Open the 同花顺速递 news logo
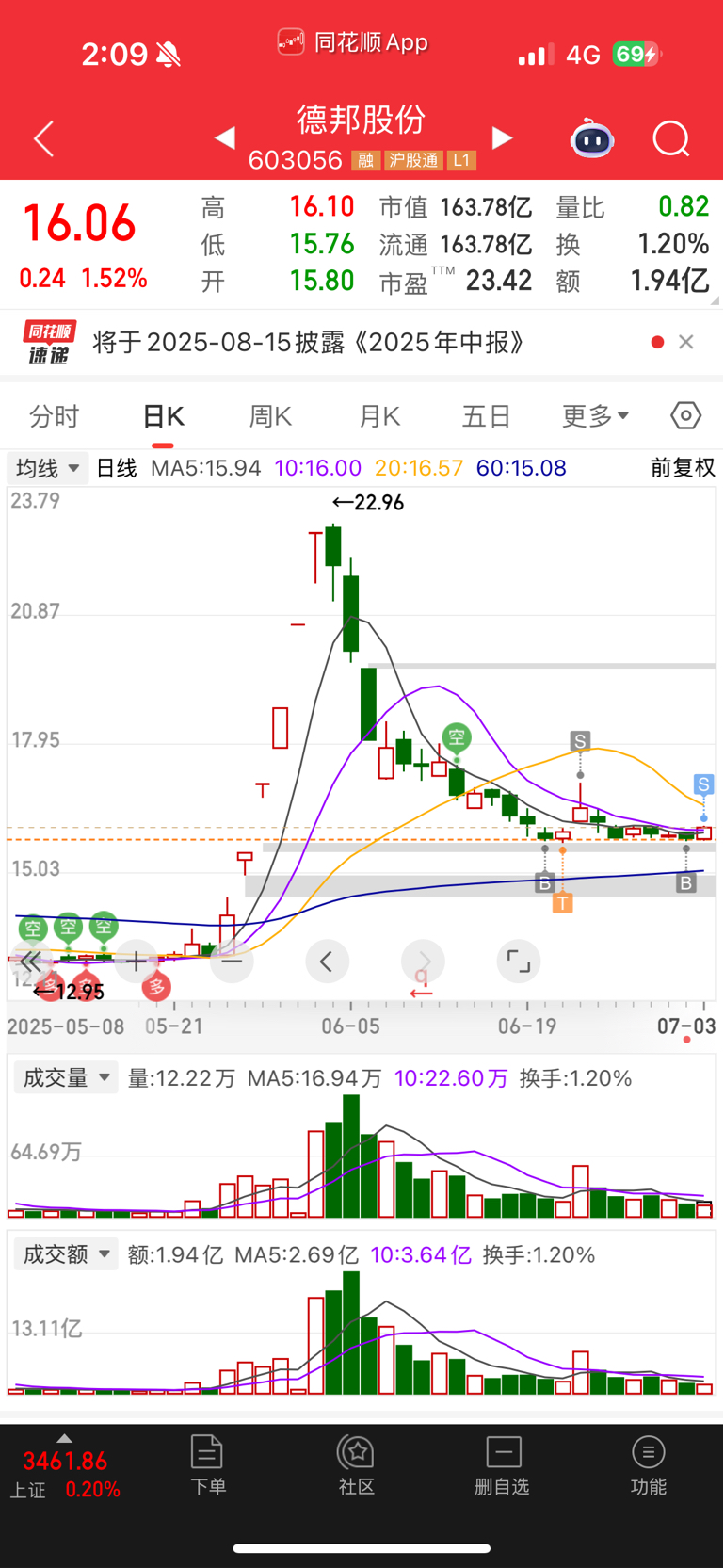This screenshot has width=724, height=1568. coord(49,342)
